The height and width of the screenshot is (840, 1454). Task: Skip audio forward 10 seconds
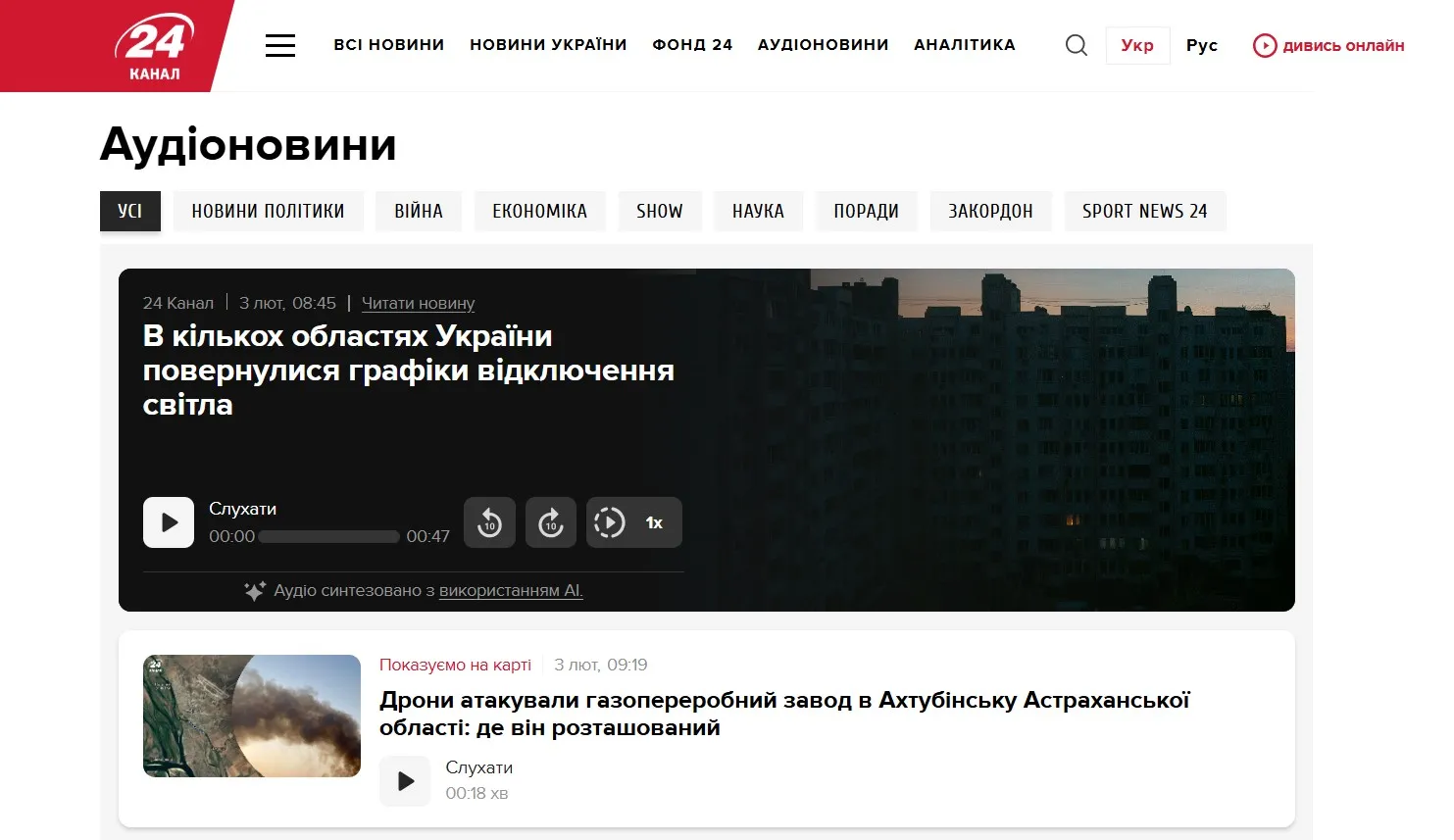551,522
